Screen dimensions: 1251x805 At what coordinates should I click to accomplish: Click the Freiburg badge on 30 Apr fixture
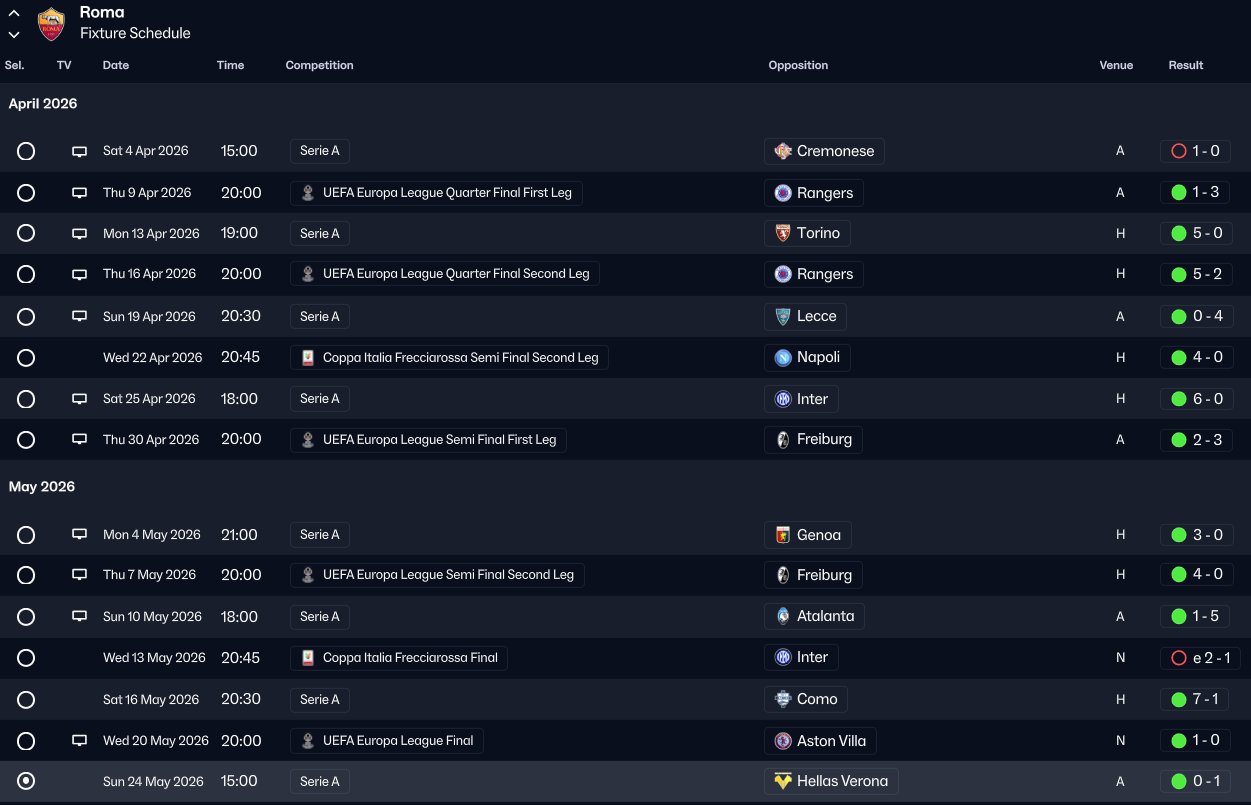[783, 439]
